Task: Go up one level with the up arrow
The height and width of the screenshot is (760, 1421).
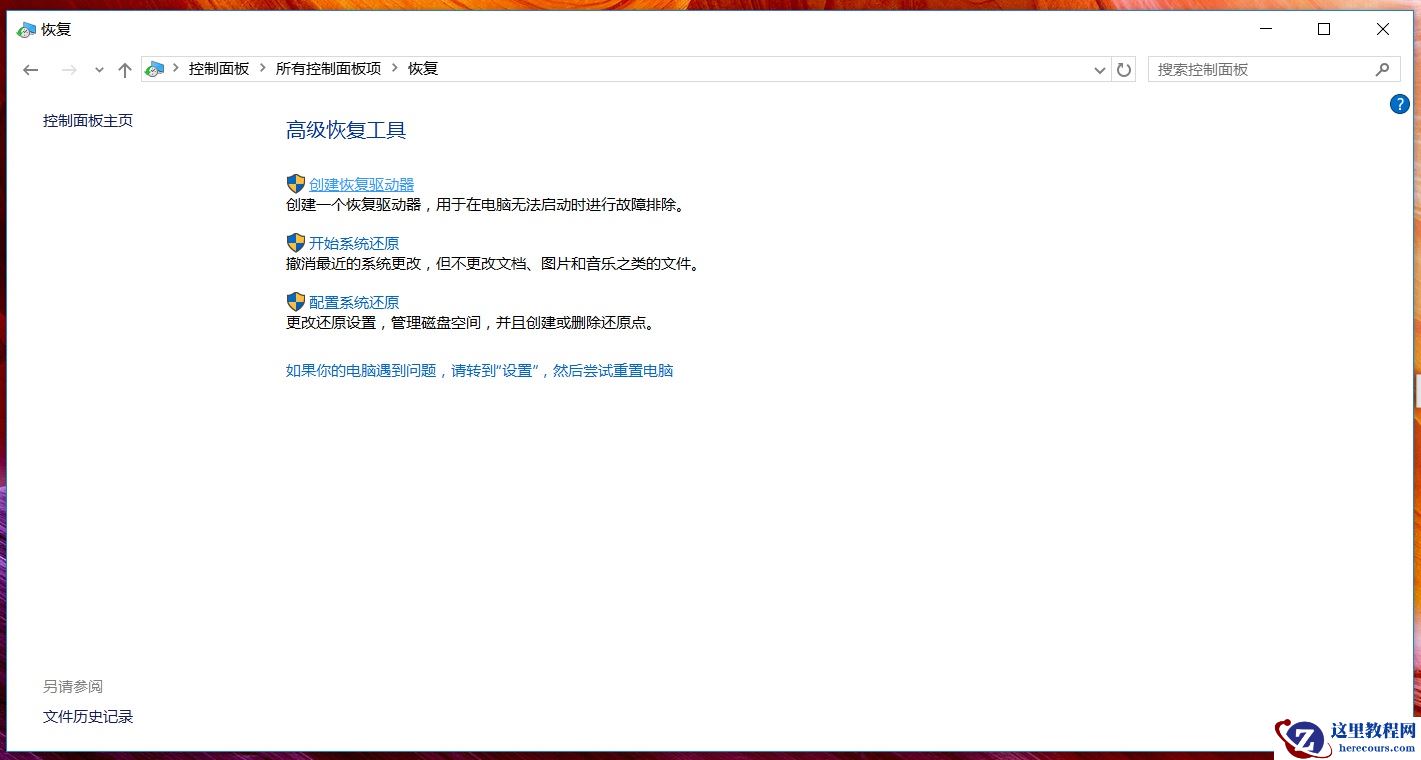Action: tap(124, 69)
